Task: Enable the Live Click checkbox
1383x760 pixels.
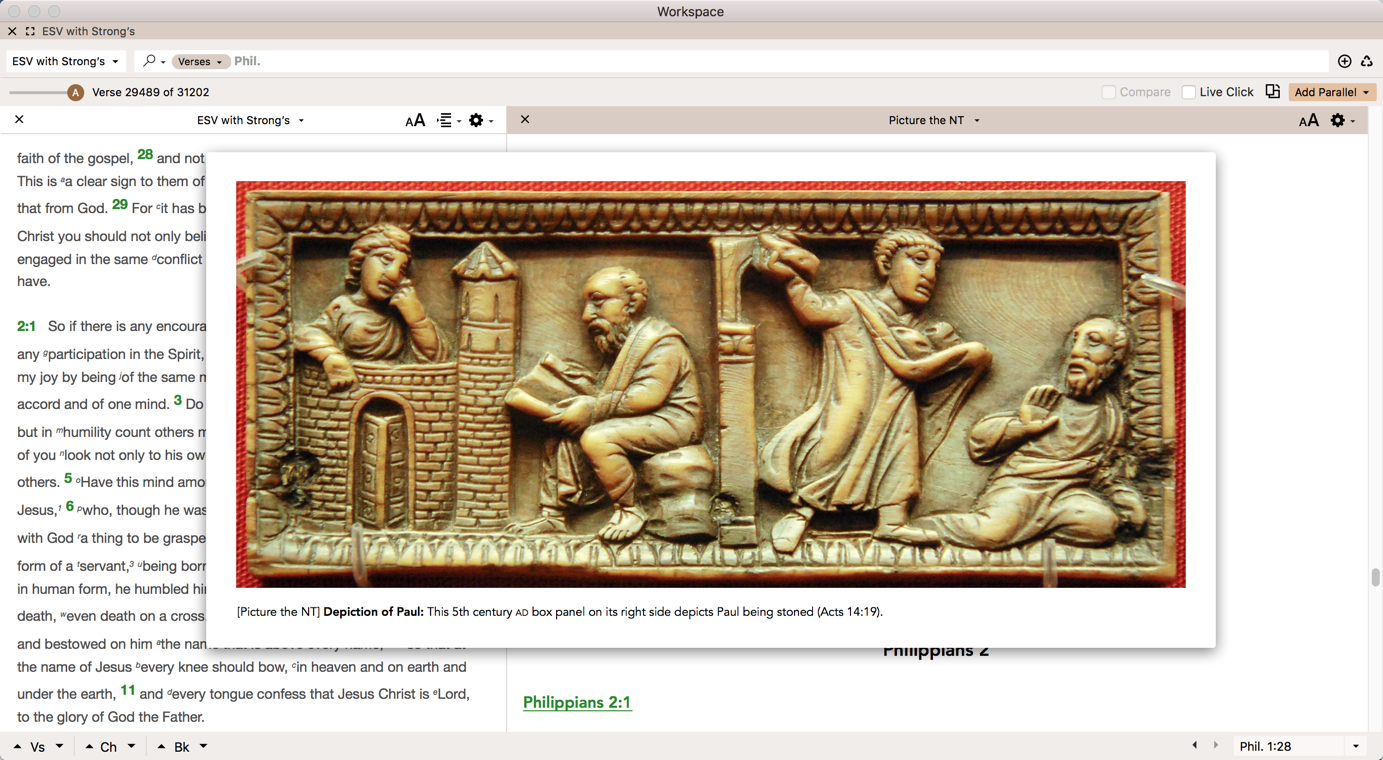Action: [x=1189, y=92]
